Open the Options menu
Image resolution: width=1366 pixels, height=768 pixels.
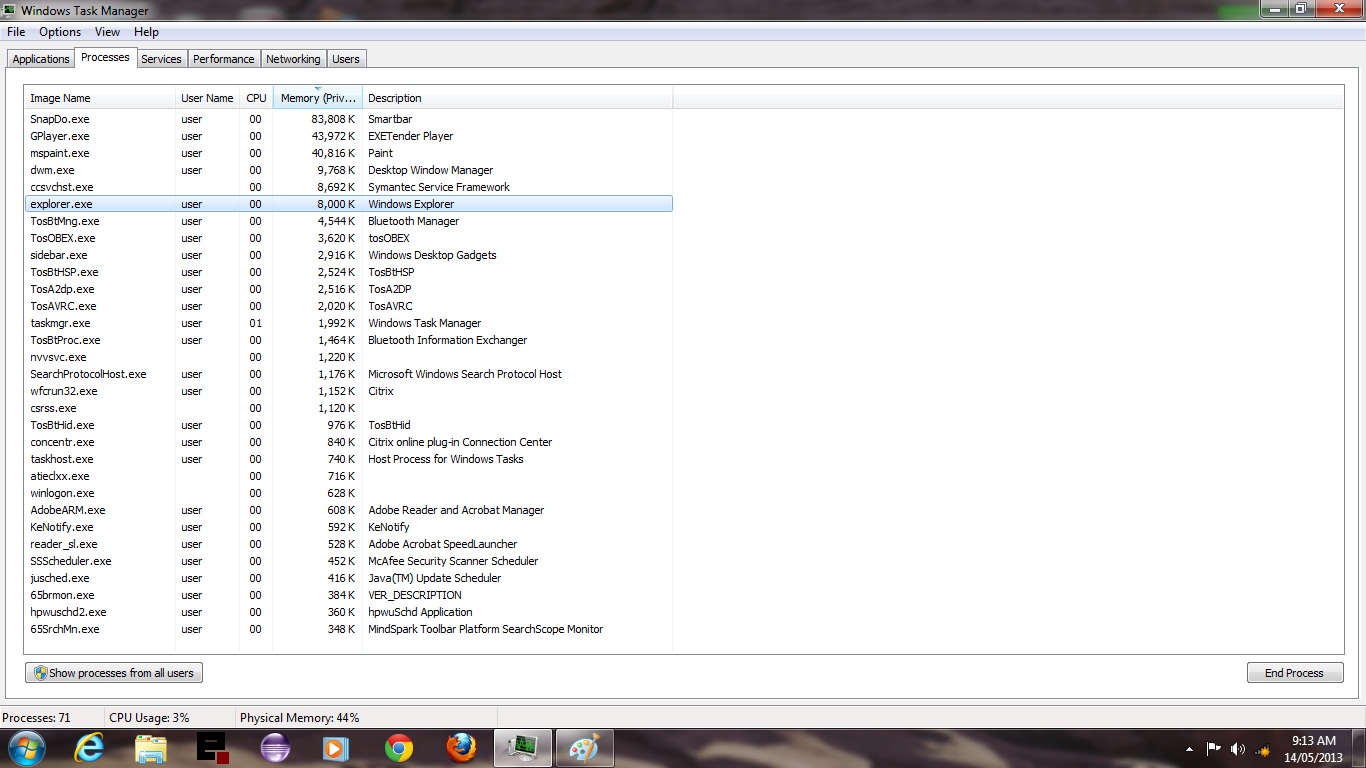coord(60,32)
